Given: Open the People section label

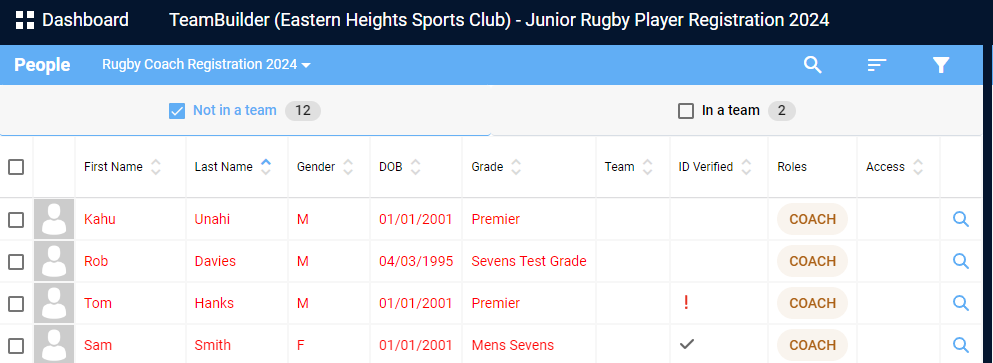Looking at the screenshot, I should (42, 65).
